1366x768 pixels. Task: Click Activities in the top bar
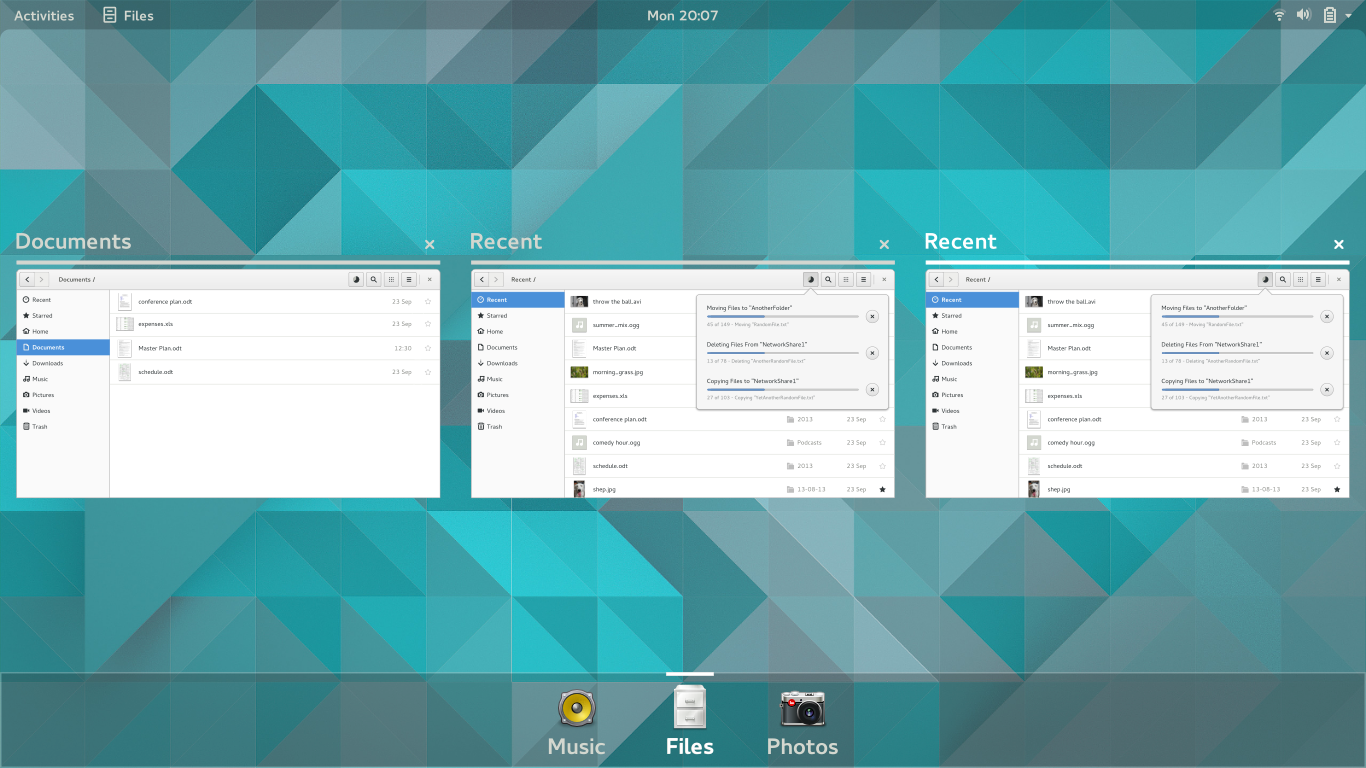tap(44, 15)
